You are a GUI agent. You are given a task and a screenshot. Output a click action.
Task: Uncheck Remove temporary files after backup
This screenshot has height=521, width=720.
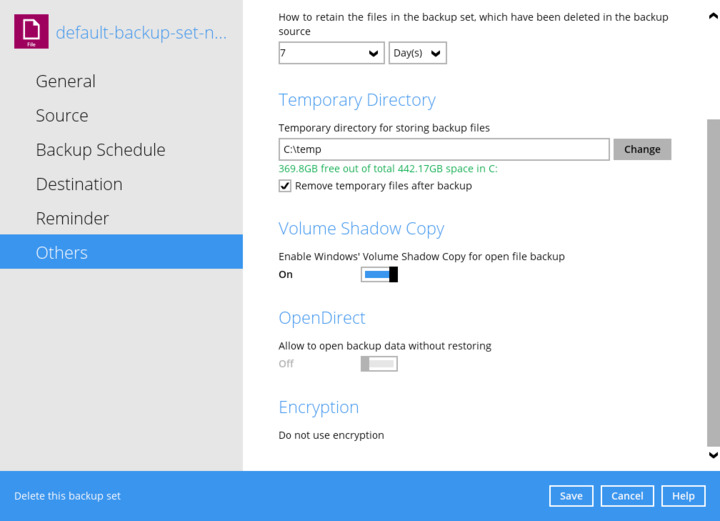pos(285,186)
